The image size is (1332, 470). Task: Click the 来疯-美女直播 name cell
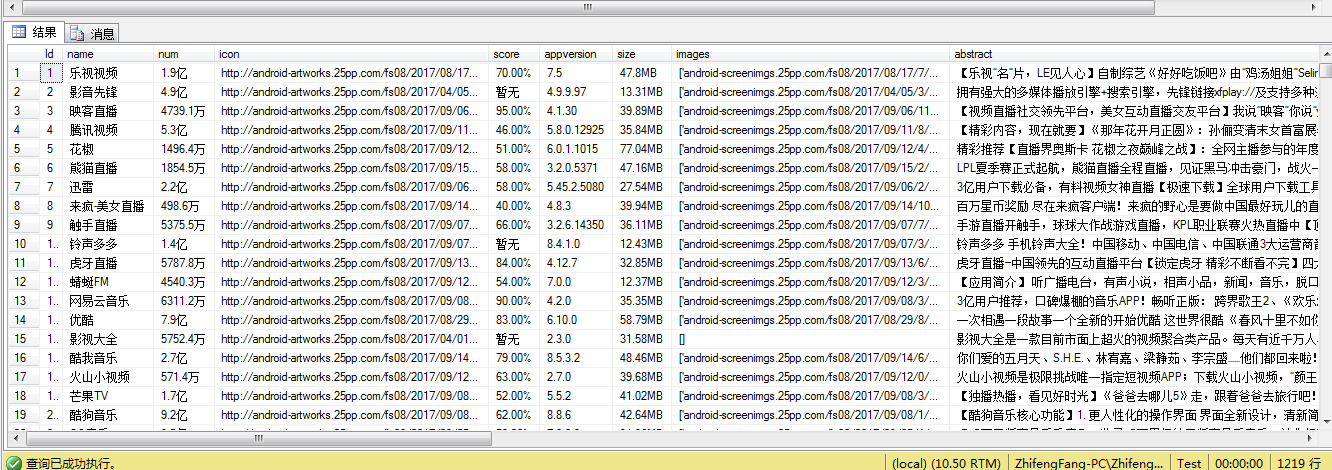click(109, 206)
